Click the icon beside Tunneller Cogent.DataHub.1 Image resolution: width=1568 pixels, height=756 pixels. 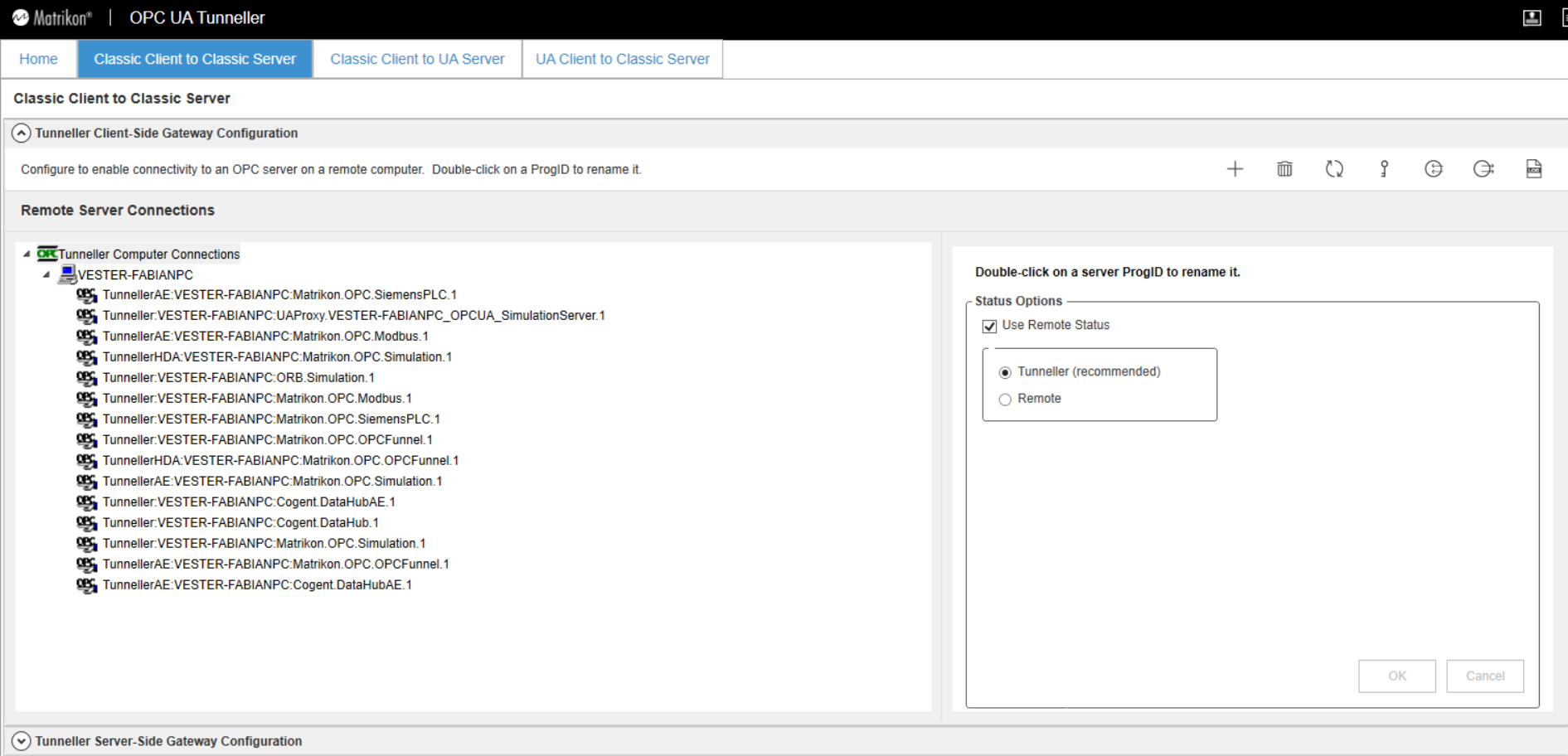click(x=86, y=523)
